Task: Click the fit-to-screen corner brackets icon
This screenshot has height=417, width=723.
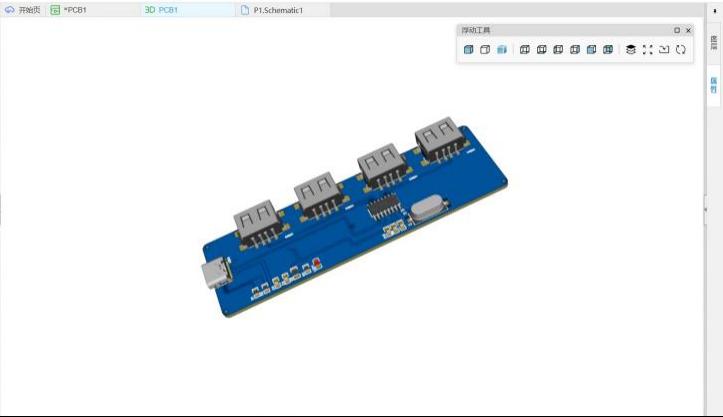Action: click(x=647, y=50)
